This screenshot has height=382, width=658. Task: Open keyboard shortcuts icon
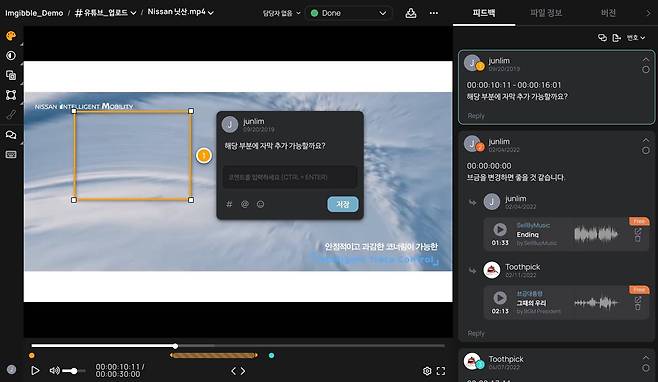tap(11, 154)
